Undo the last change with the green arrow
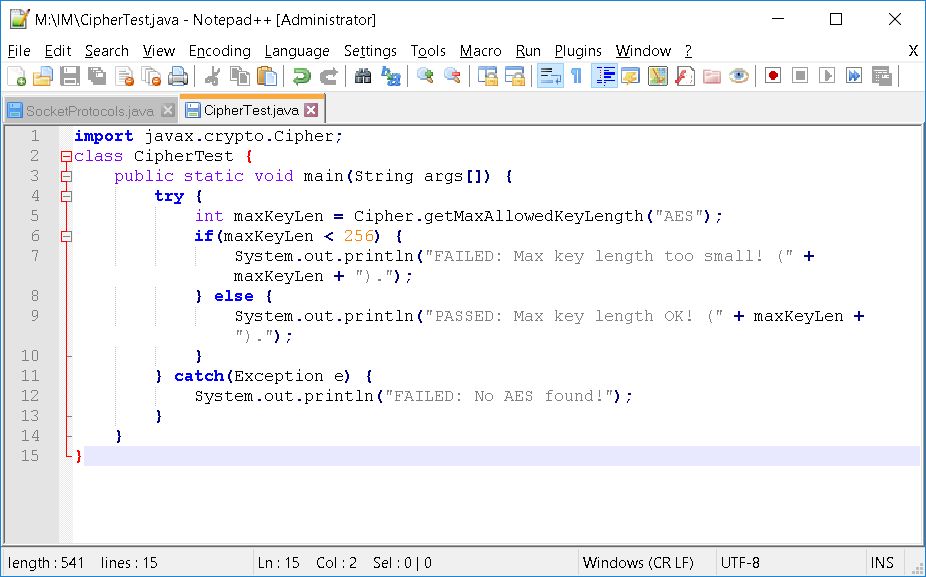 tap(301, 76)
